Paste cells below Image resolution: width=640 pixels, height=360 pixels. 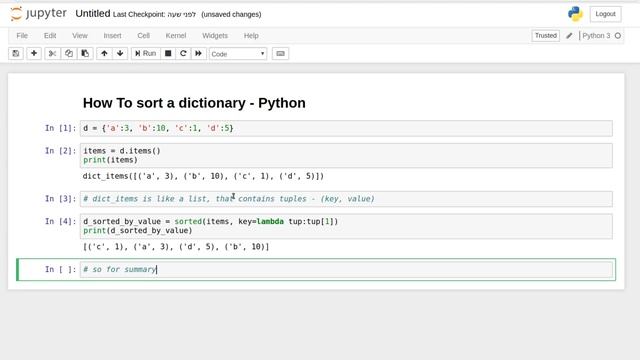click(x=85, y=53)
